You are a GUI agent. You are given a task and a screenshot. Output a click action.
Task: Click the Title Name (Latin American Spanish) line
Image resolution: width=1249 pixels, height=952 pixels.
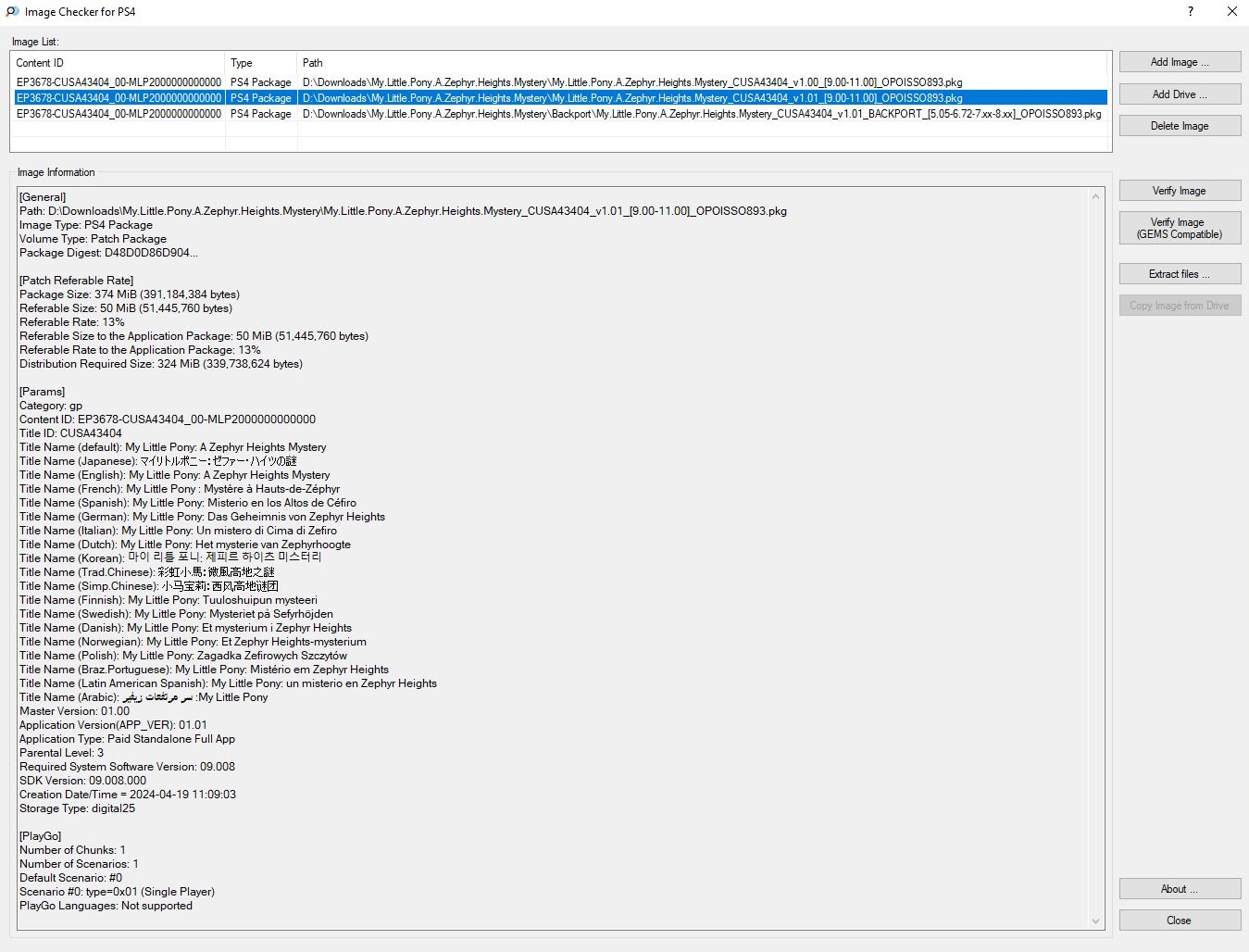coord(228,683)
